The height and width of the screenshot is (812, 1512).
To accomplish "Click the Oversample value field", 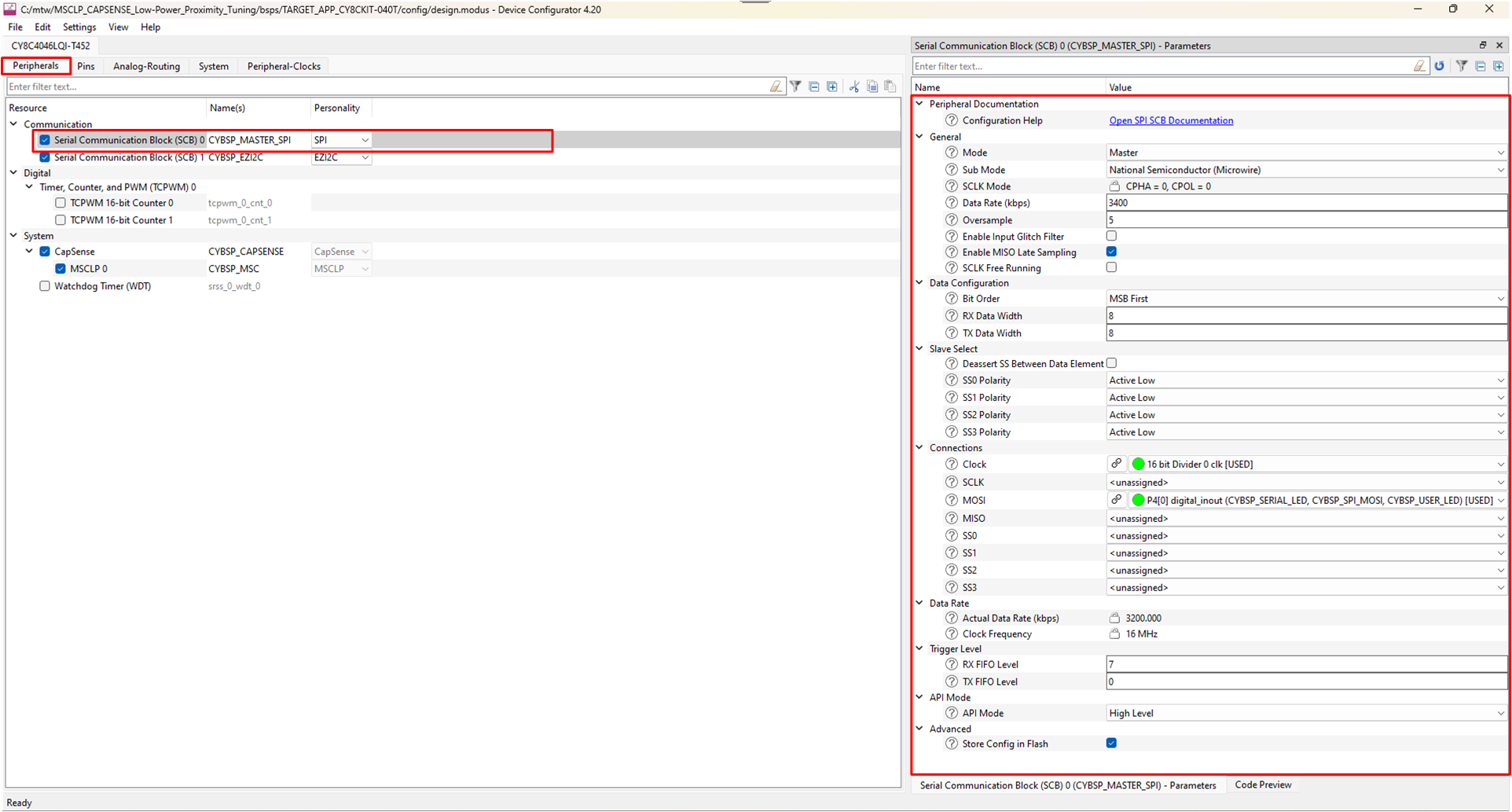I will tap(1306, 220).
